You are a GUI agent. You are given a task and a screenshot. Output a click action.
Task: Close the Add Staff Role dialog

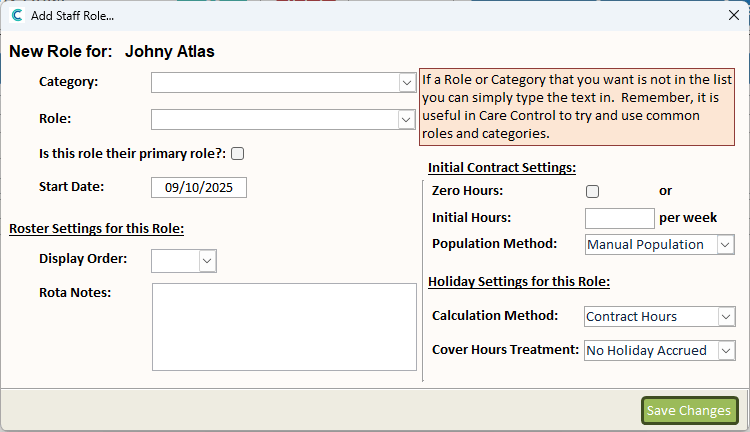coord(733,15)
